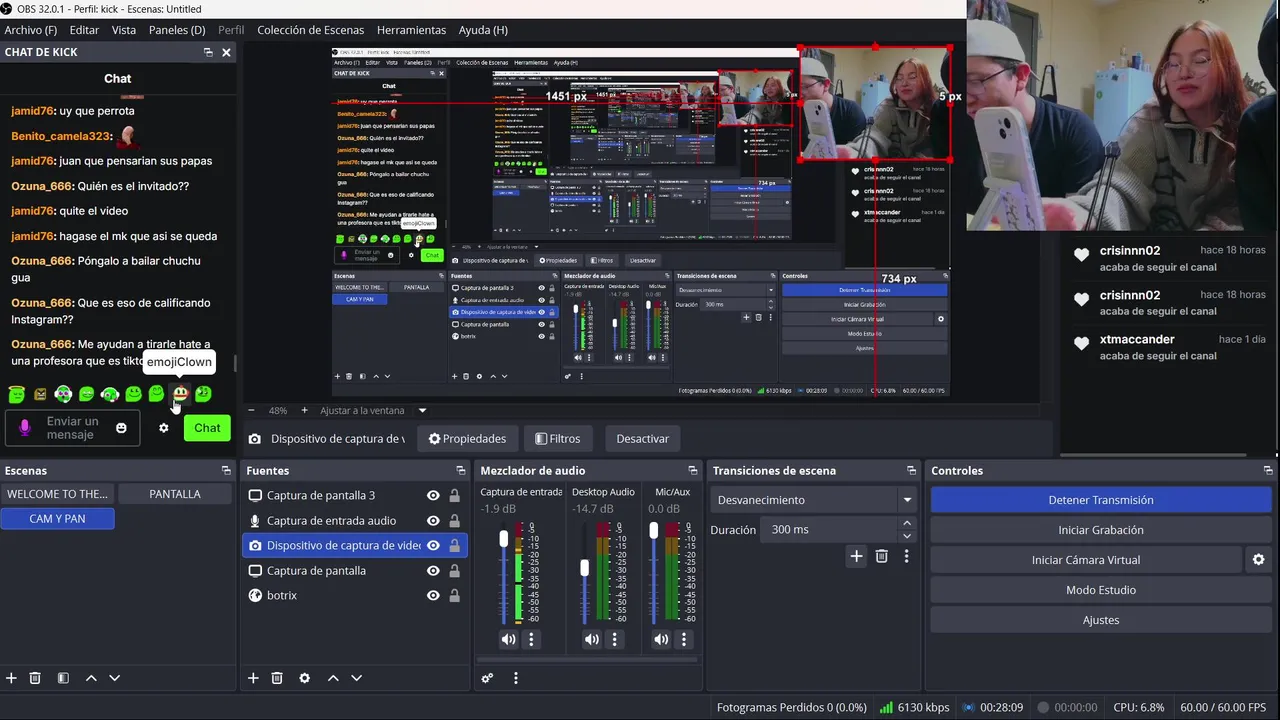Open the Herramientas menu
Image resolution: width=1280 pixels, height=720 pixels.
[412, 30]
